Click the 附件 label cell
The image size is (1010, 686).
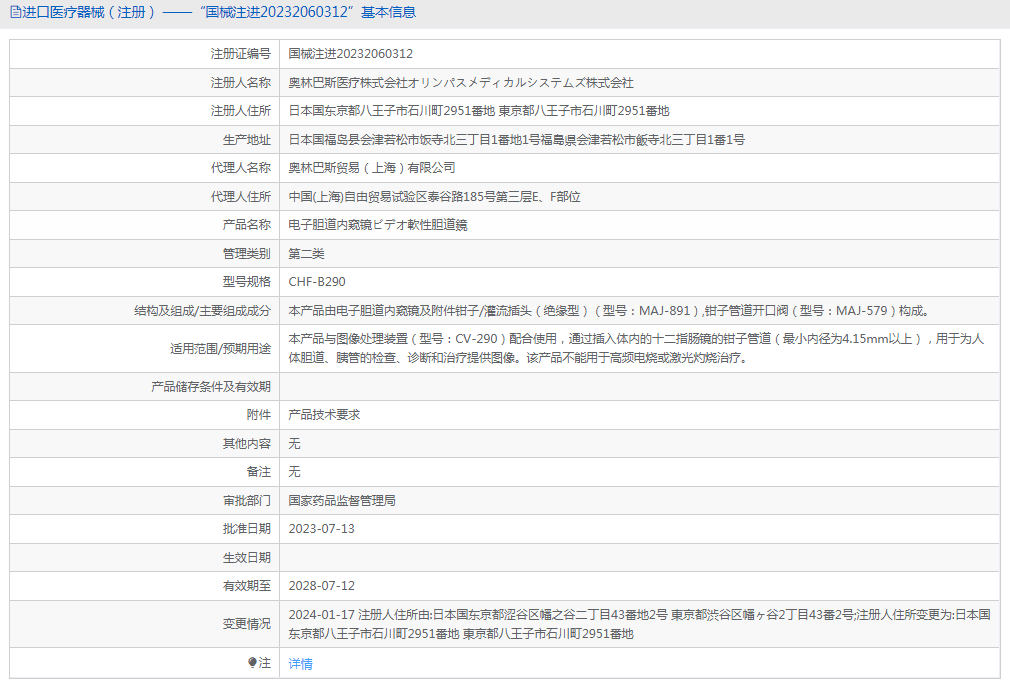pyautogui.click(x=144, y=415)
